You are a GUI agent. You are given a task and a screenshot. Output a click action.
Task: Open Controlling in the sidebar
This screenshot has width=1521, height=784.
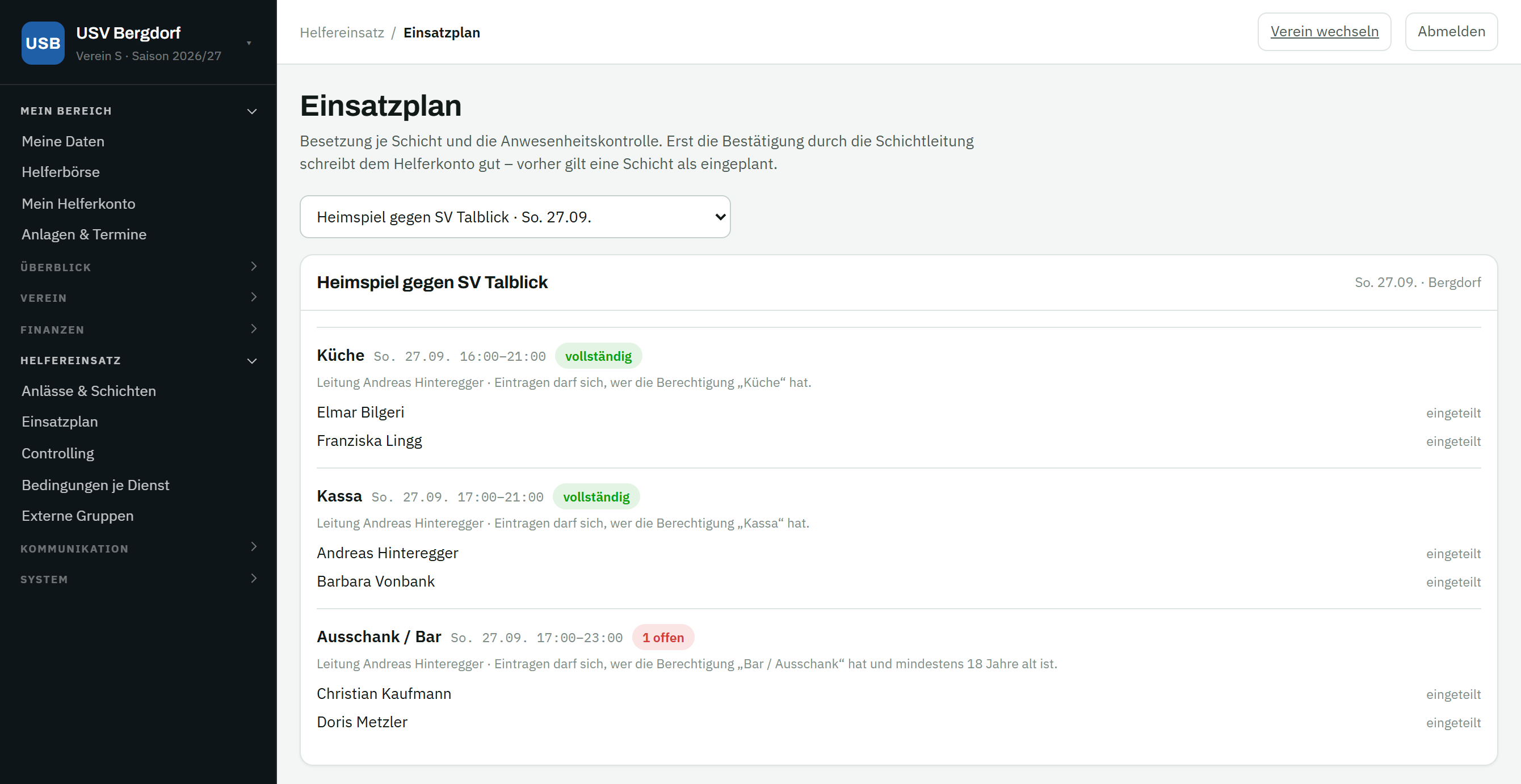coord(58,453)
